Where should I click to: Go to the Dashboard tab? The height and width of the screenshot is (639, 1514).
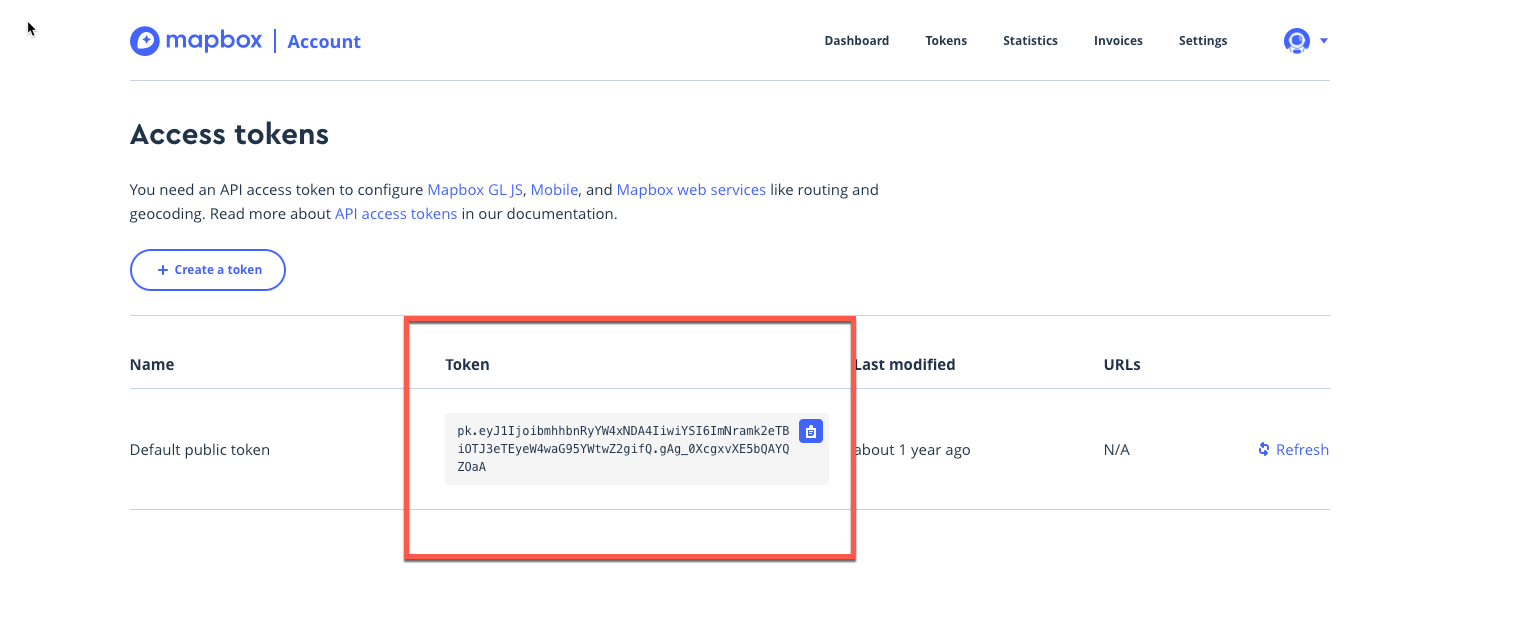856,41
